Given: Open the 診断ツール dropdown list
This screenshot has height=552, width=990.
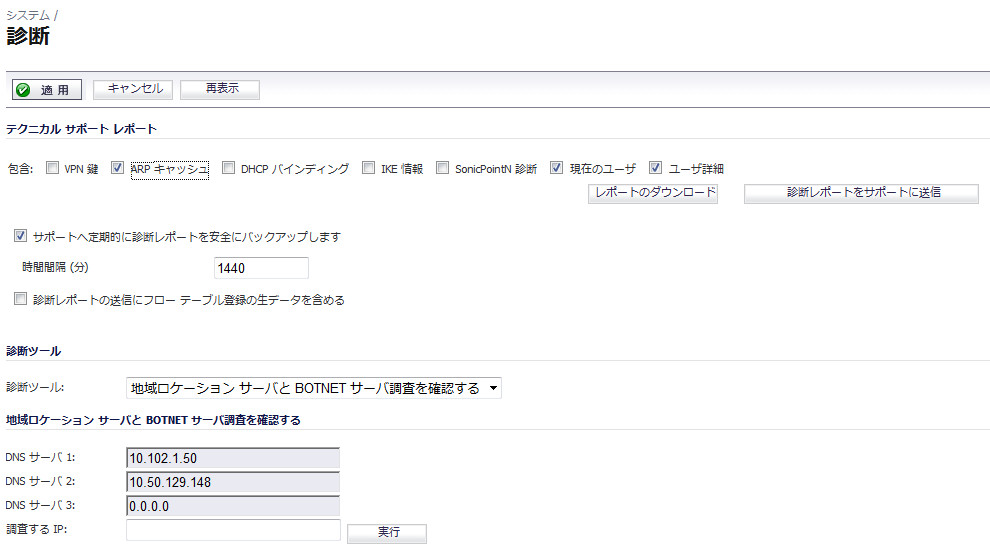Looking at the screenshot, I should coord(314,388).
